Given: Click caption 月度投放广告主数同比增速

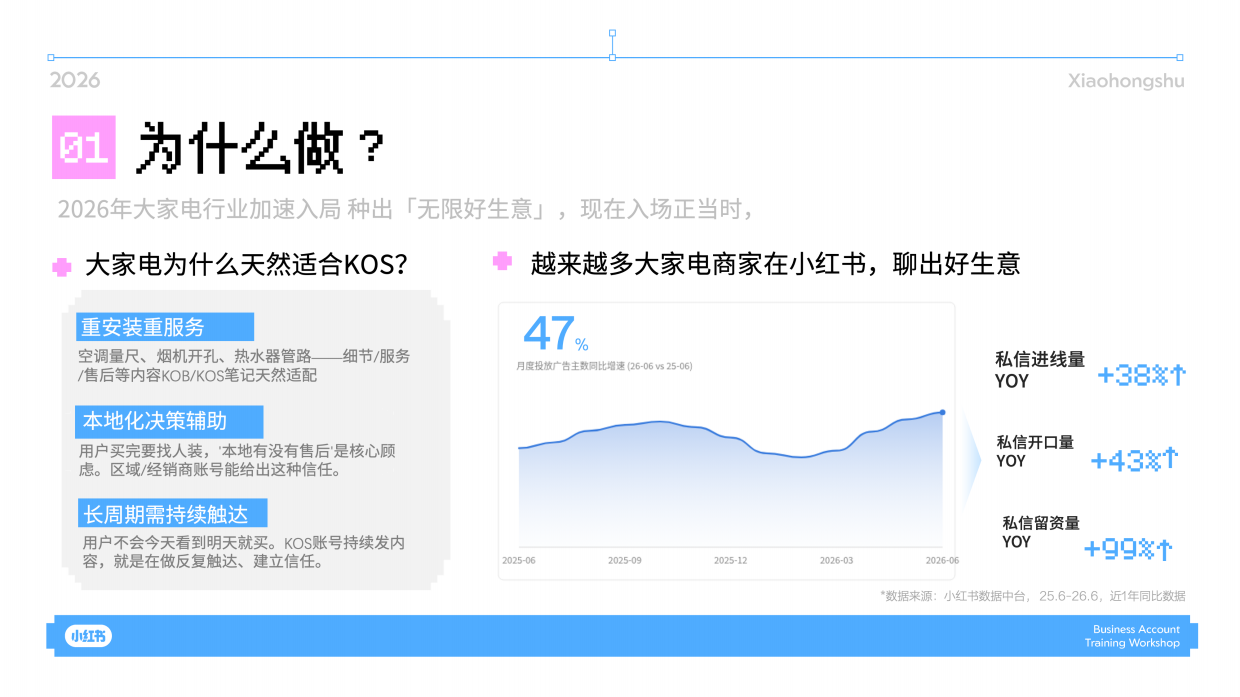Looking at the screenshot, I should click(x=604, y=366).
